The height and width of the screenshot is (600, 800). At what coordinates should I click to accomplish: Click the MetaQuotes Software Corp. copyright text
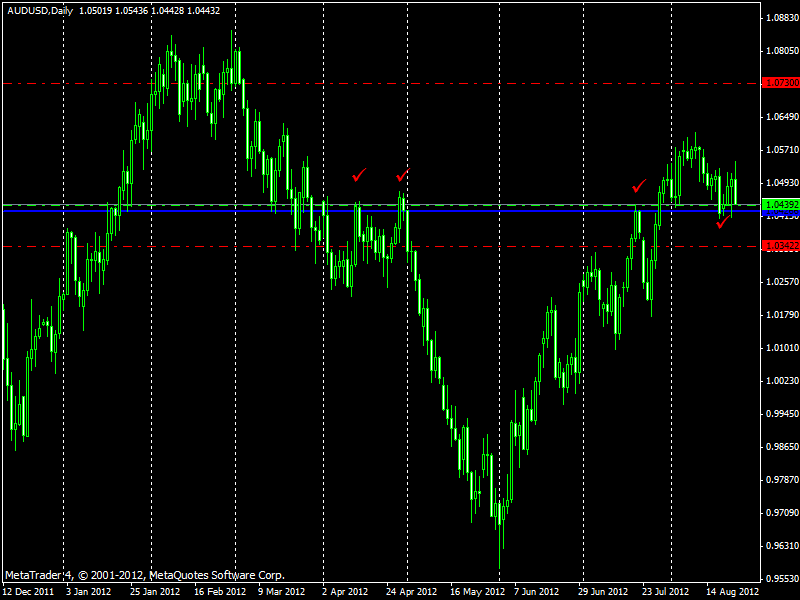pyautogui.click(x=145, y=575)
